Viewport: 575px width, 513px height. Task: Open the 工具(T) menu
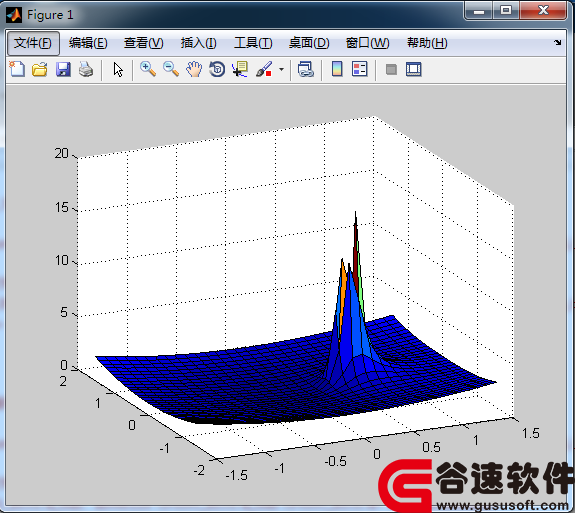coord(253,43)
